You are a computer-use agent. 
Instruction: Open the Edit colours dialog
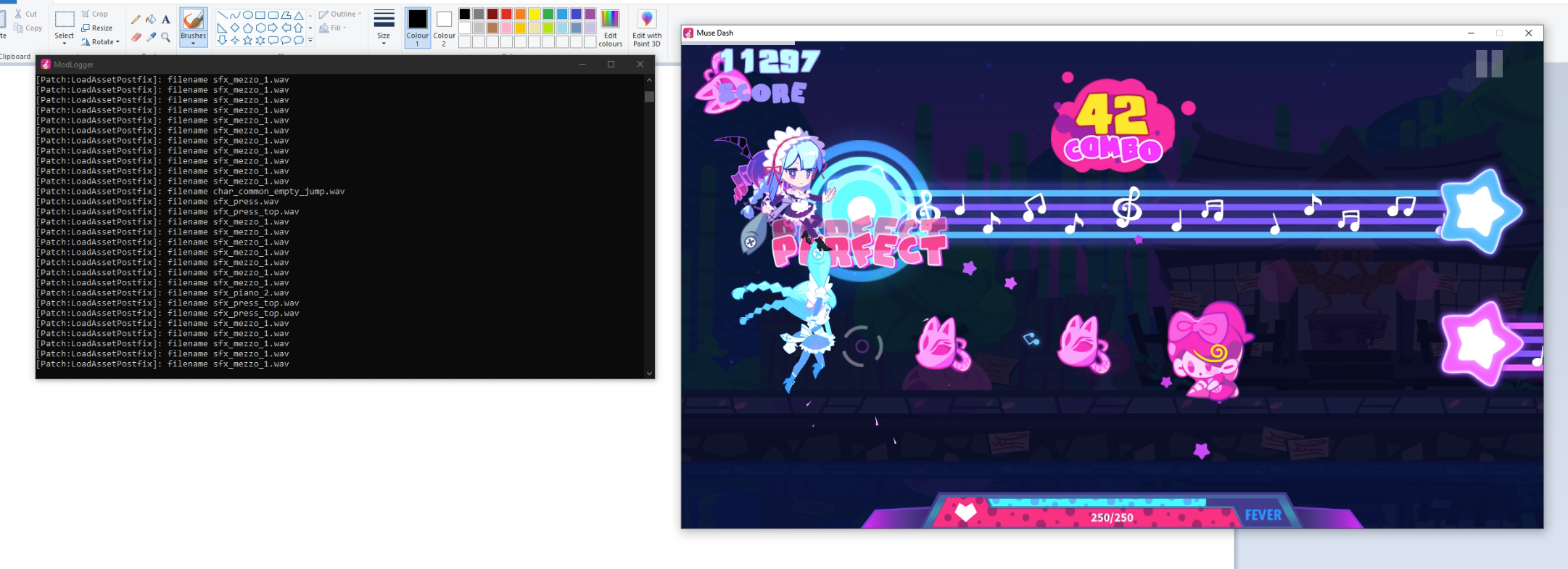[x=611, y=28]
